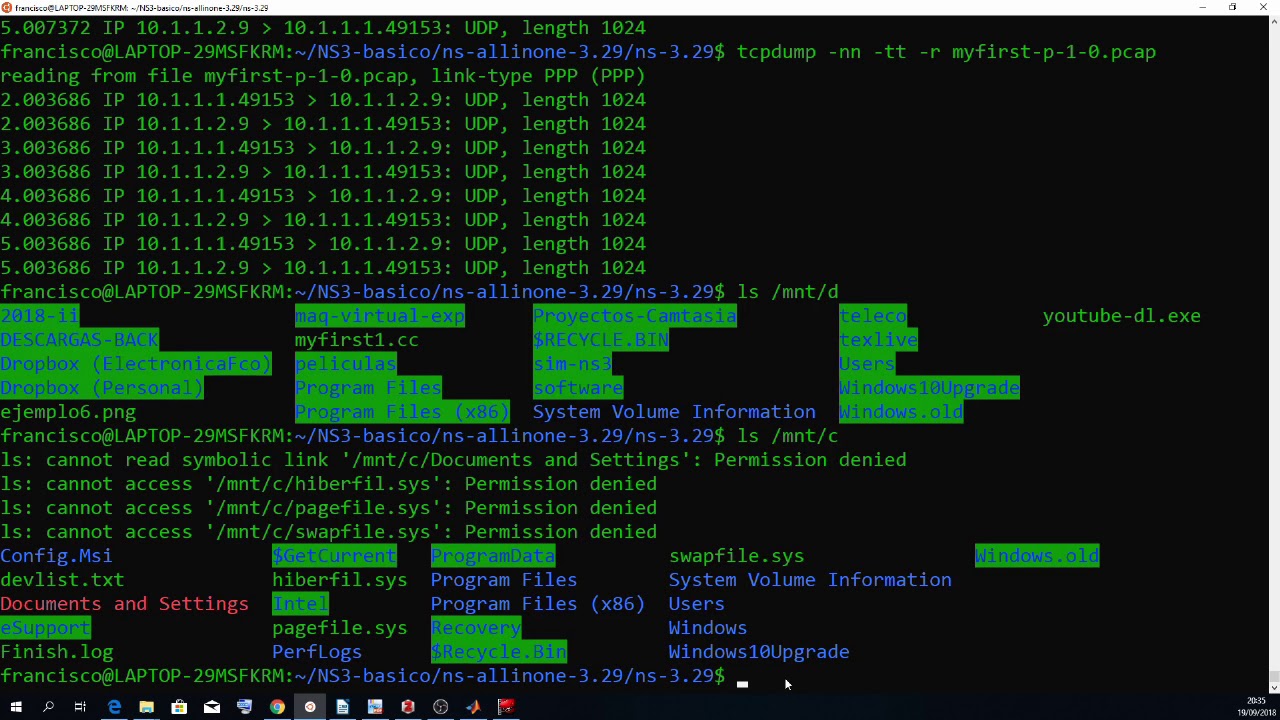Screen dimensions: 1280x720
Task: Close the terminal window
Action: pyautogui.click(x=1263, y=7)
